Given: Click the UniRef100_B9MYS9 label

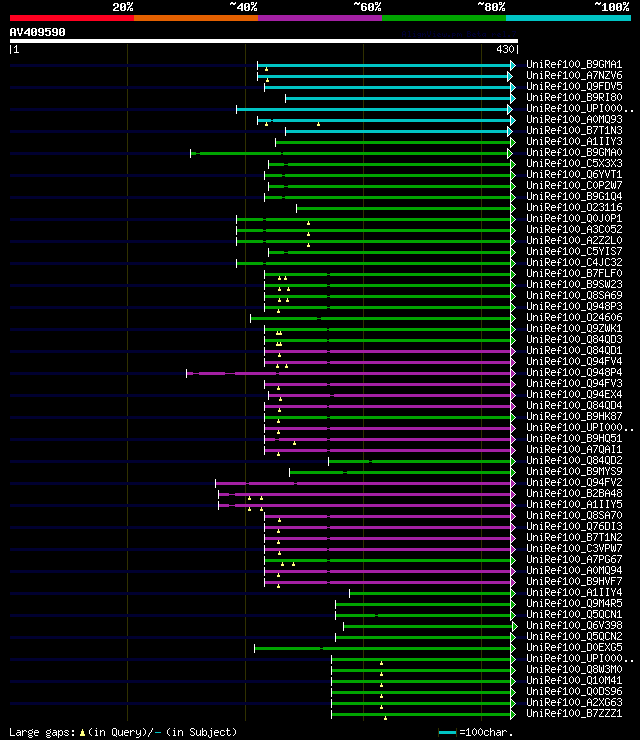Looking at the screenshot, I should (x=574, y=471).
